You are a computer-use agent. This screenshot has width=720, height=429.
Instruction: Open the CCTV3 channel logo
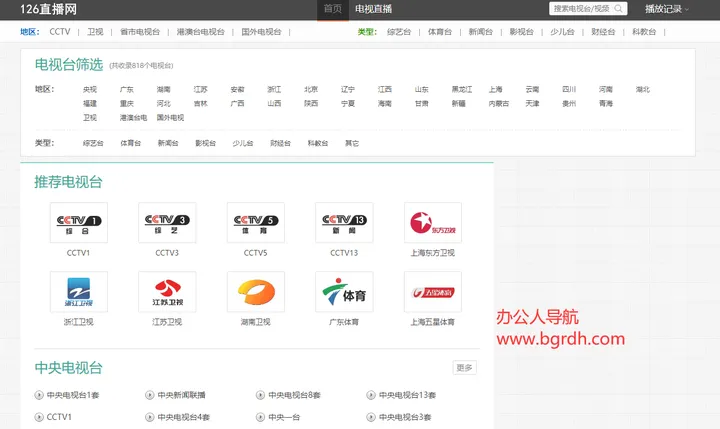[167, 223]
